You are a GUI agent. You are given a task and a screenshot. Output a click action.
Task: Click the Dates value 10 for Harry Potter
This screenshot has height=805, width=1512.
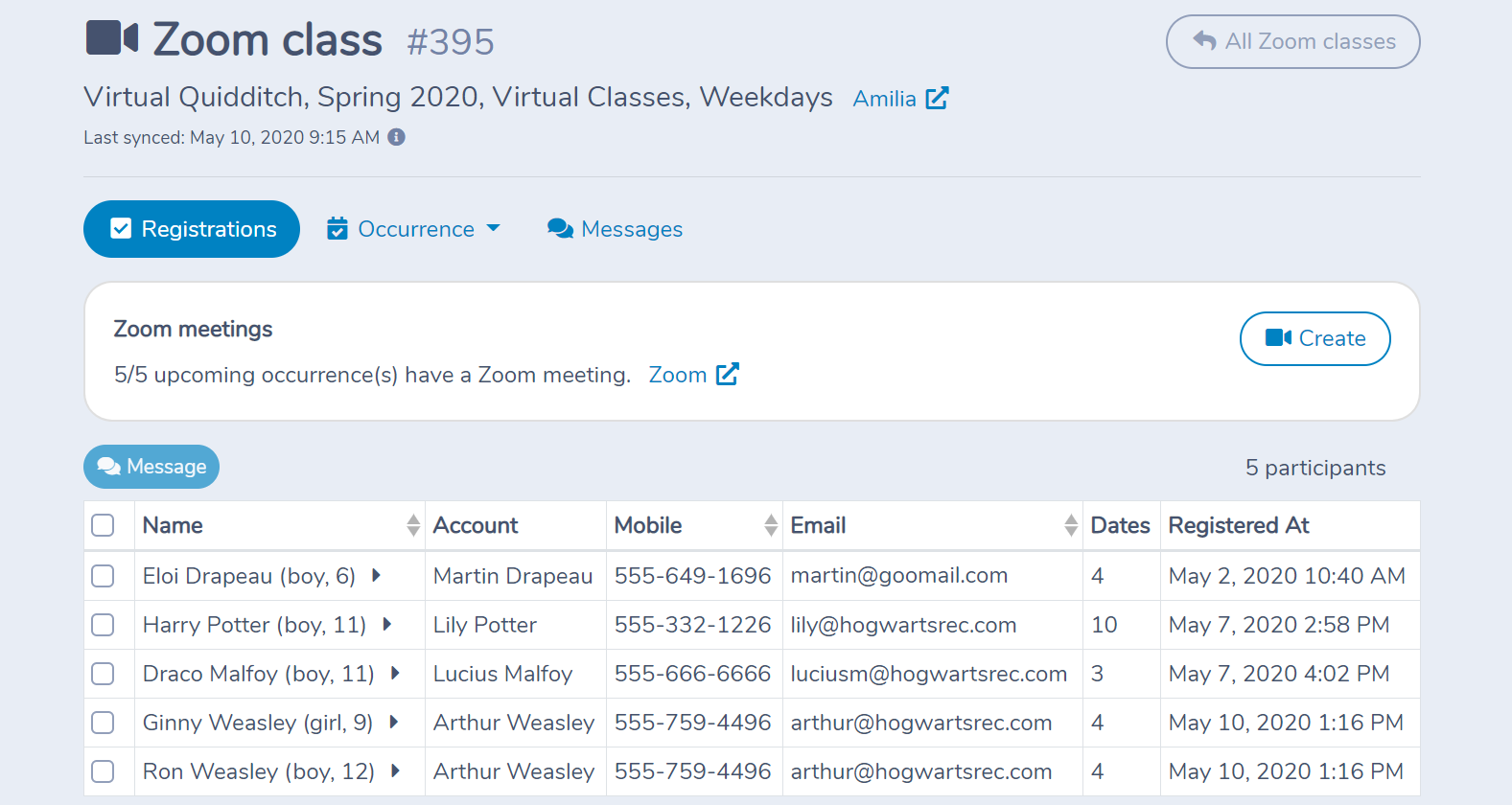1105,625
